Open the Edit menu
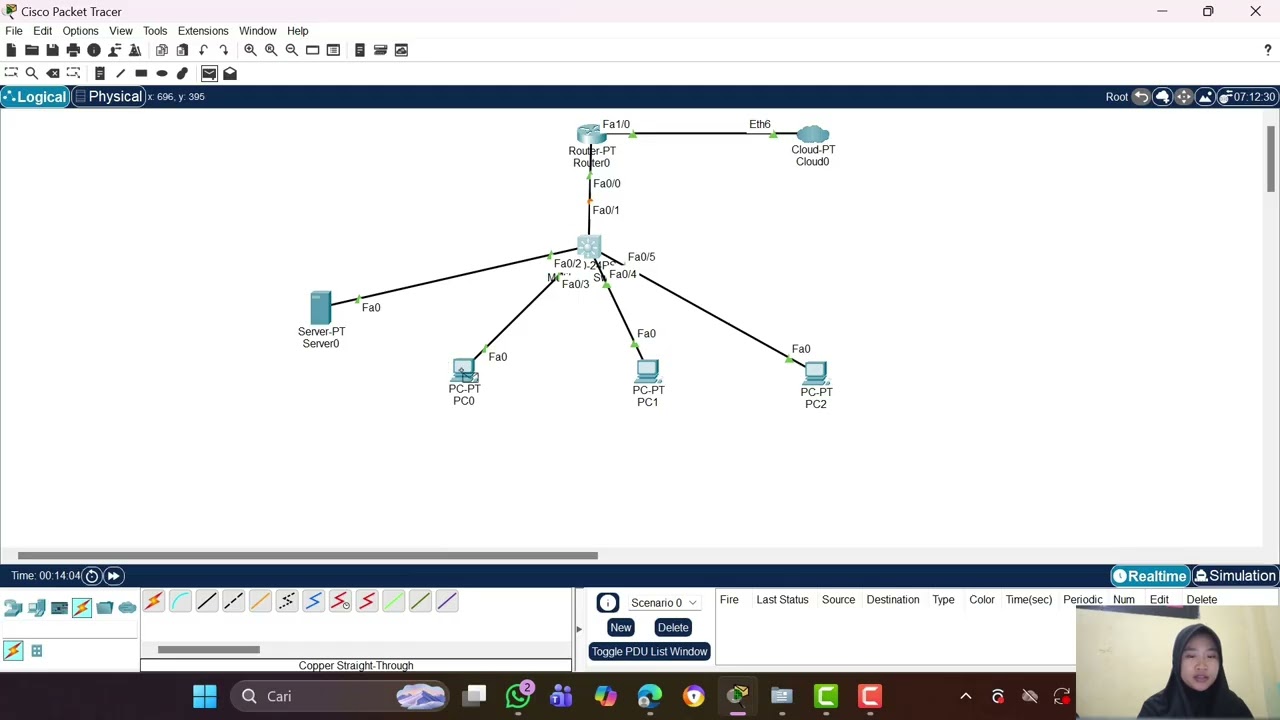This screenshot has height=720, width=1280. 43,31
